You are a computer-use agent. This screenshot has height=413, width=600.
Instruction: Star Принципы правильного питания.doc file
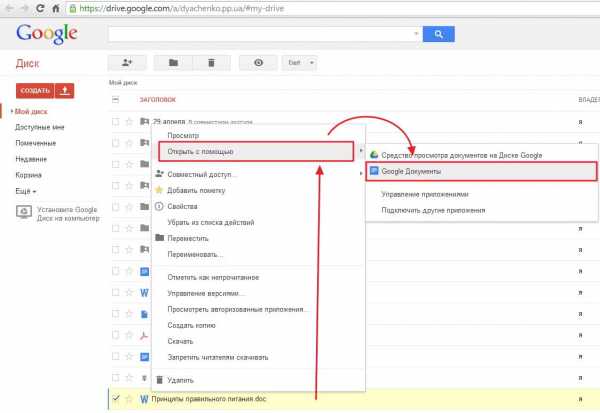tap(129, 399)
